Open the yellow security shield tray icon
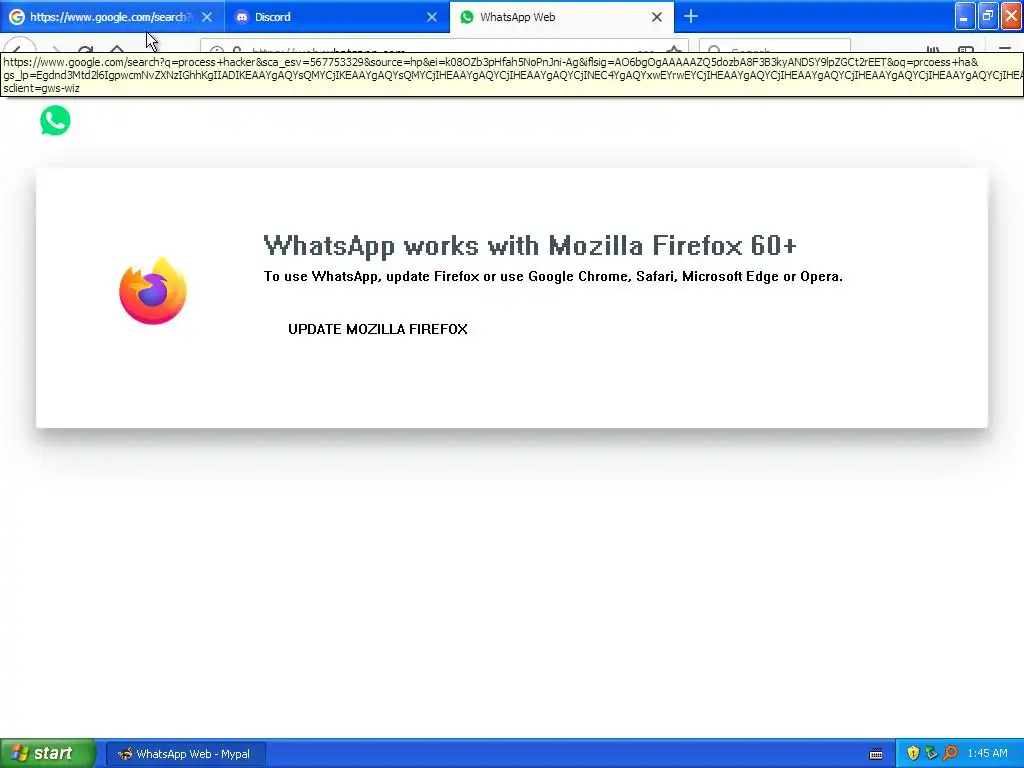Screen dimensions: 1024x768 click(x=913, y=753)
